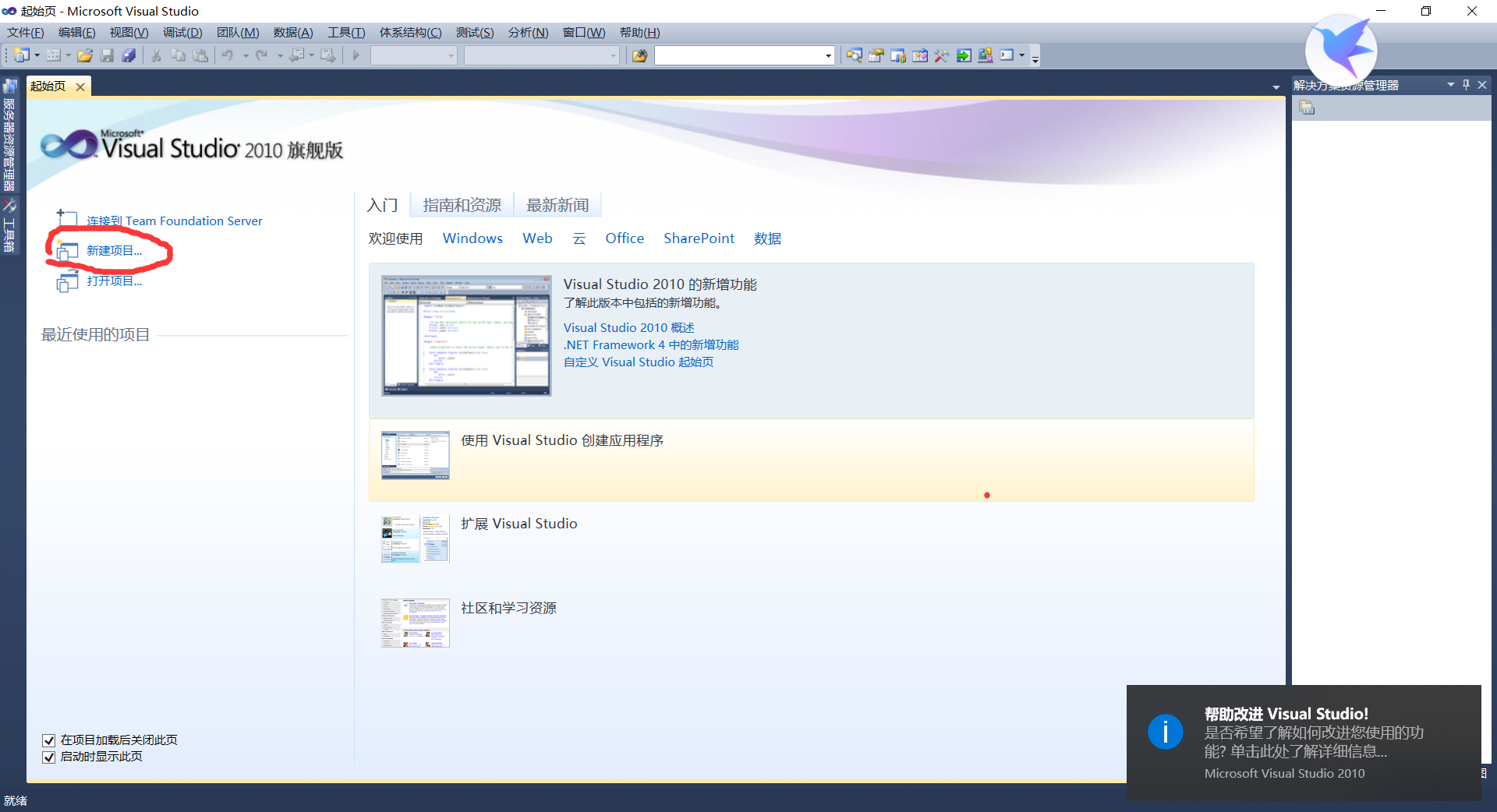Click the Open File folder icon
1497x812 pixels.
click(86, 55)
